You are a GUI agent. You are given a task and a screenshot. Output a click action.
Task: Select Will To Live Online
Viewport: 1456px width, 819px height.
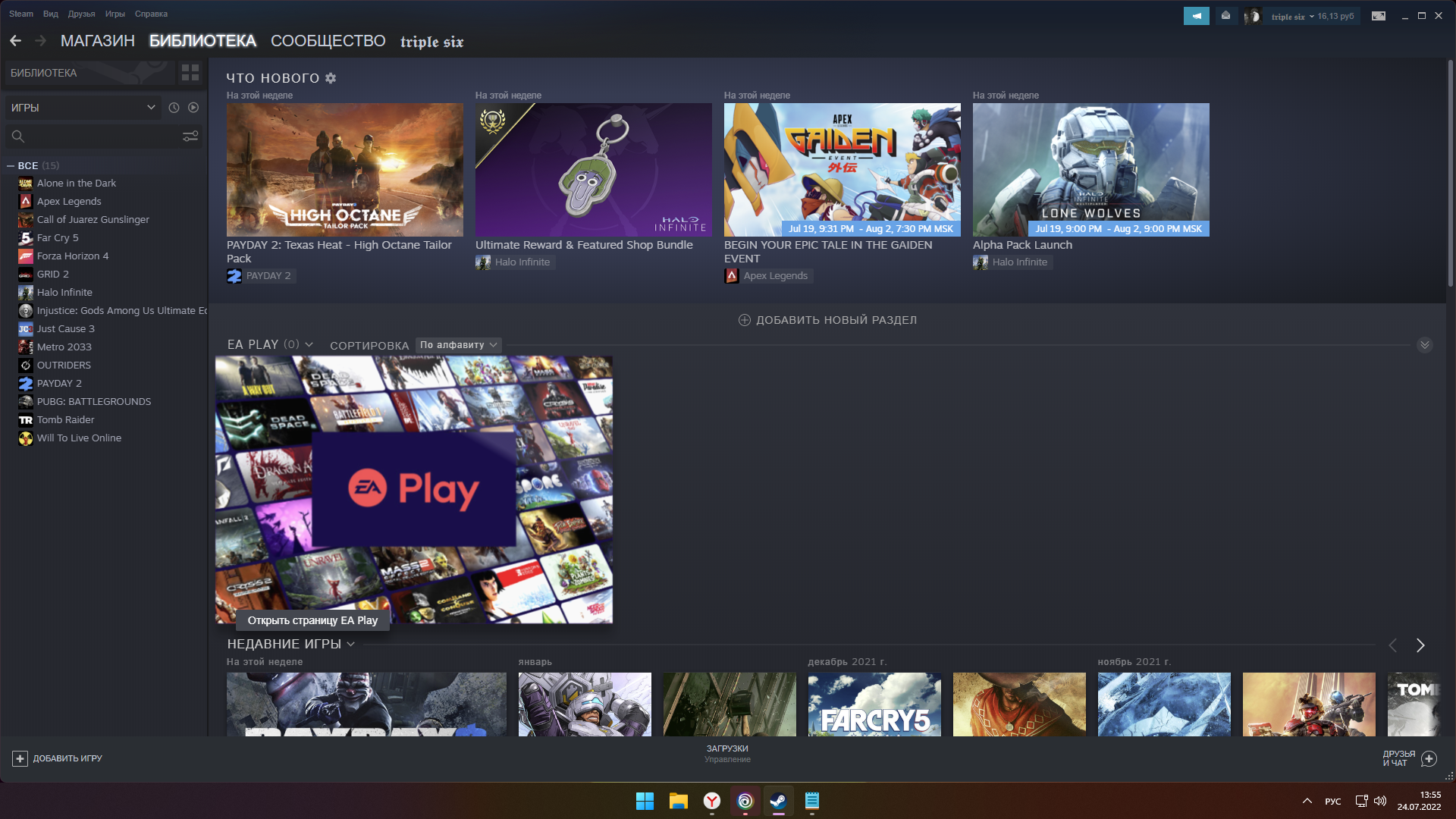(79, 438)
